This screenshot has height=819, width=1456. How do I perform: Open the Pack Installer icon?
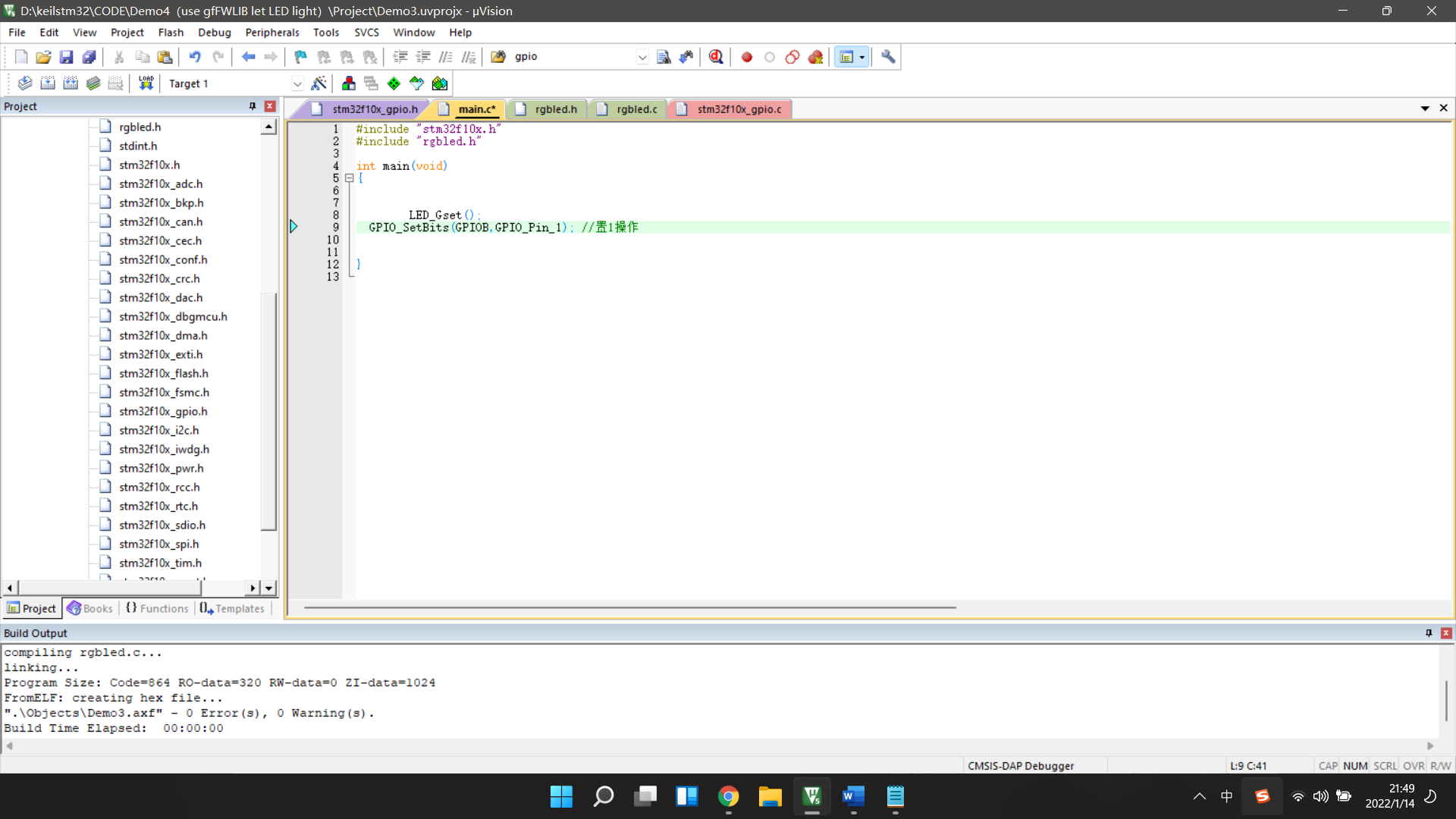[x=440, y=83]
